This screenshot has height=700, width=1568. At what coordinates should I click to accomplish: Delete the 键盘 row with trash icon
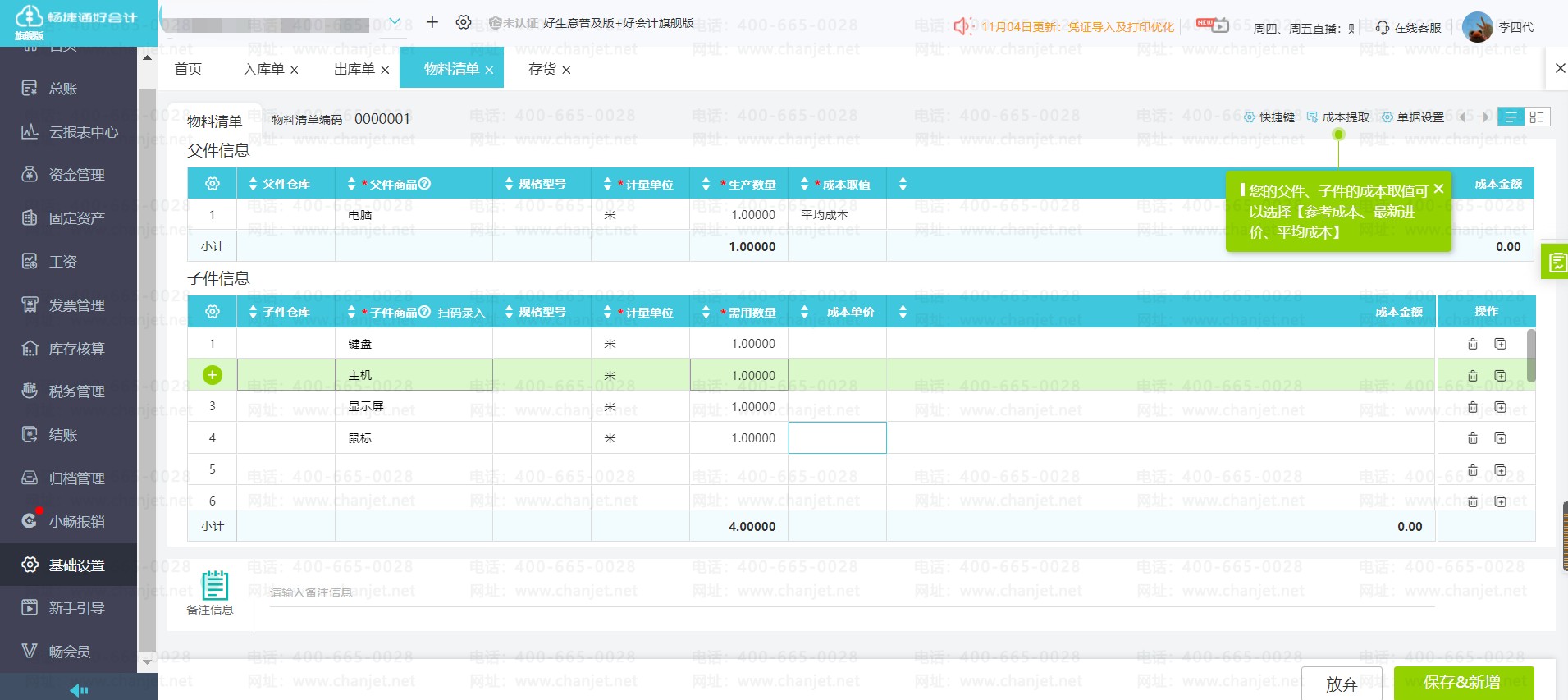point(1472,344)
